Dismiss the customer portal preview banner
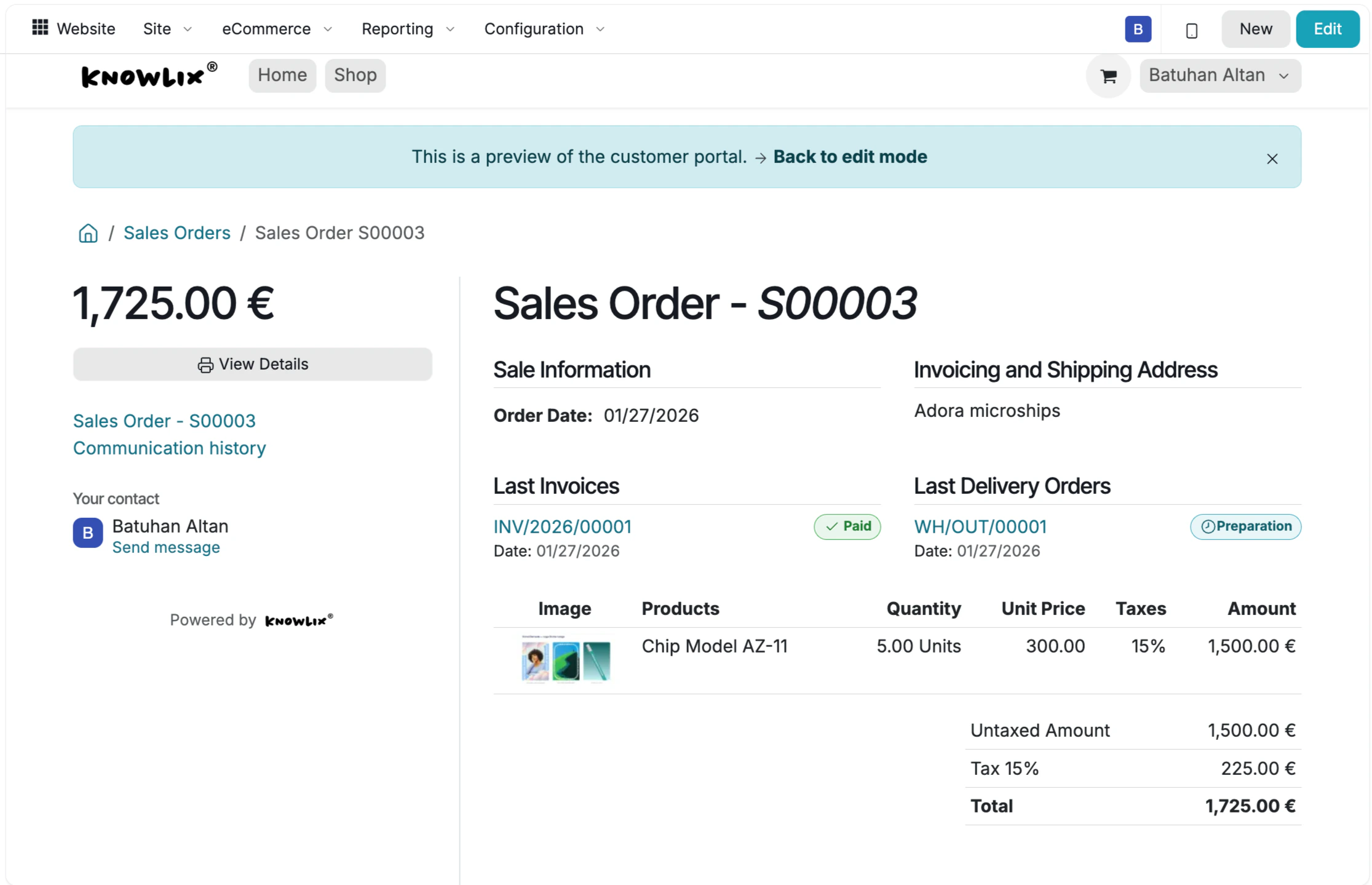 [x=1272, y=159]
